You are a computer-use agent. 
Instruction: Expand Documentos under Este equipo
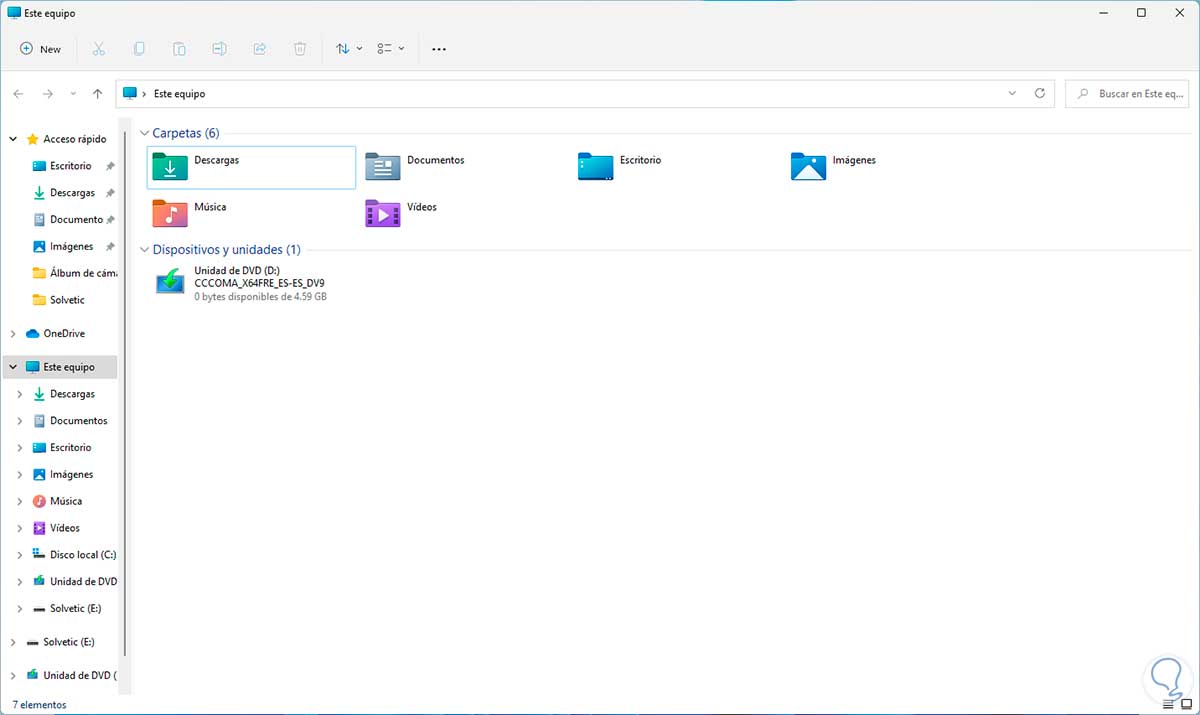(21, 421)
